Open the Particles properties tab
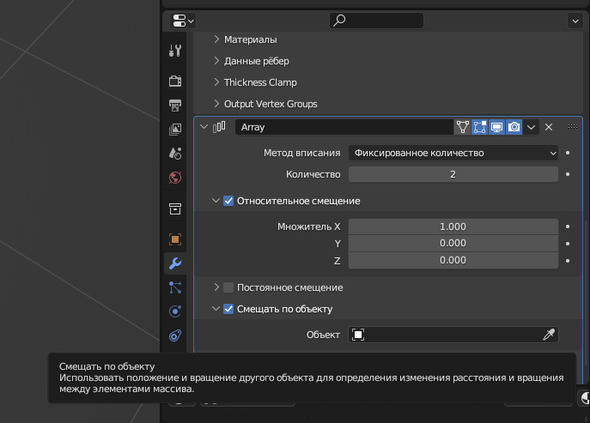 tap(175, 288)
